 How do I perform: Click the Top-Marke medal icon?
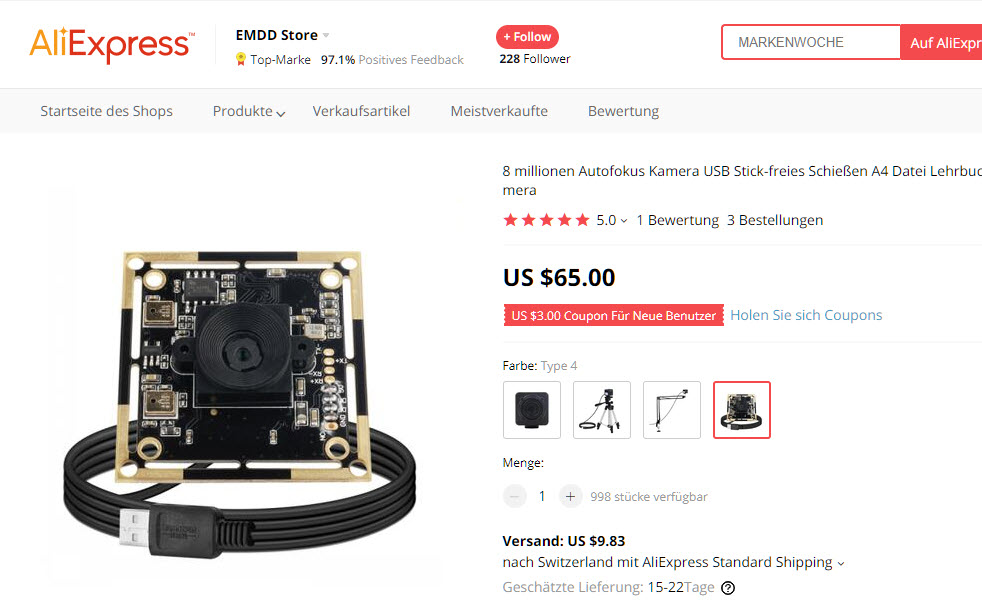click(240, 59)
